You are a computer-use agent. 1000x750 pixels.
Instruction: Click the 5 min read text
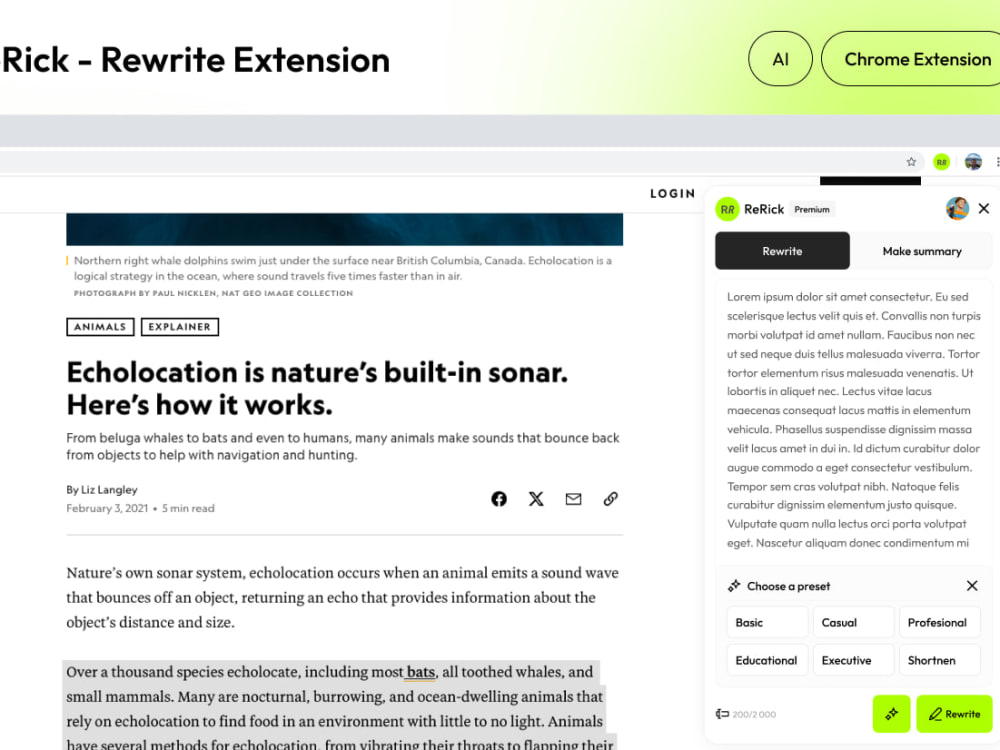point(188,508)
